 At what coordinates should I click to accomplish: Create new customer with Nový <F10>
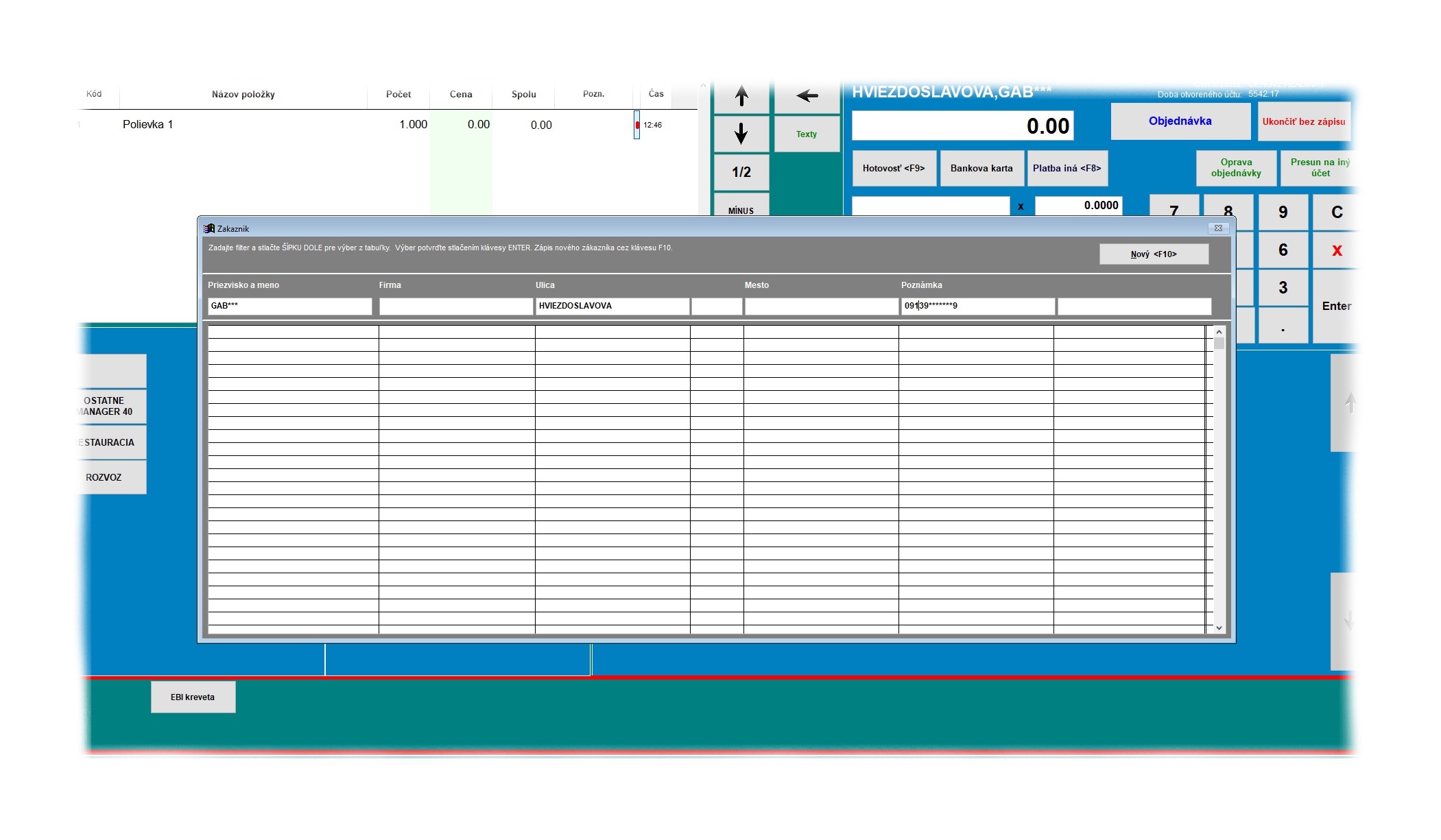tap(1154, 254)
